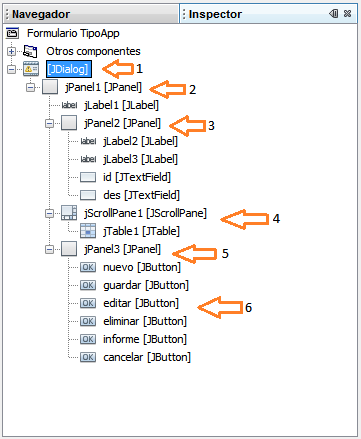Select the [JDialog] tree item
The height and width of the screenshot is (439, 361).
(x=69, y=69)
